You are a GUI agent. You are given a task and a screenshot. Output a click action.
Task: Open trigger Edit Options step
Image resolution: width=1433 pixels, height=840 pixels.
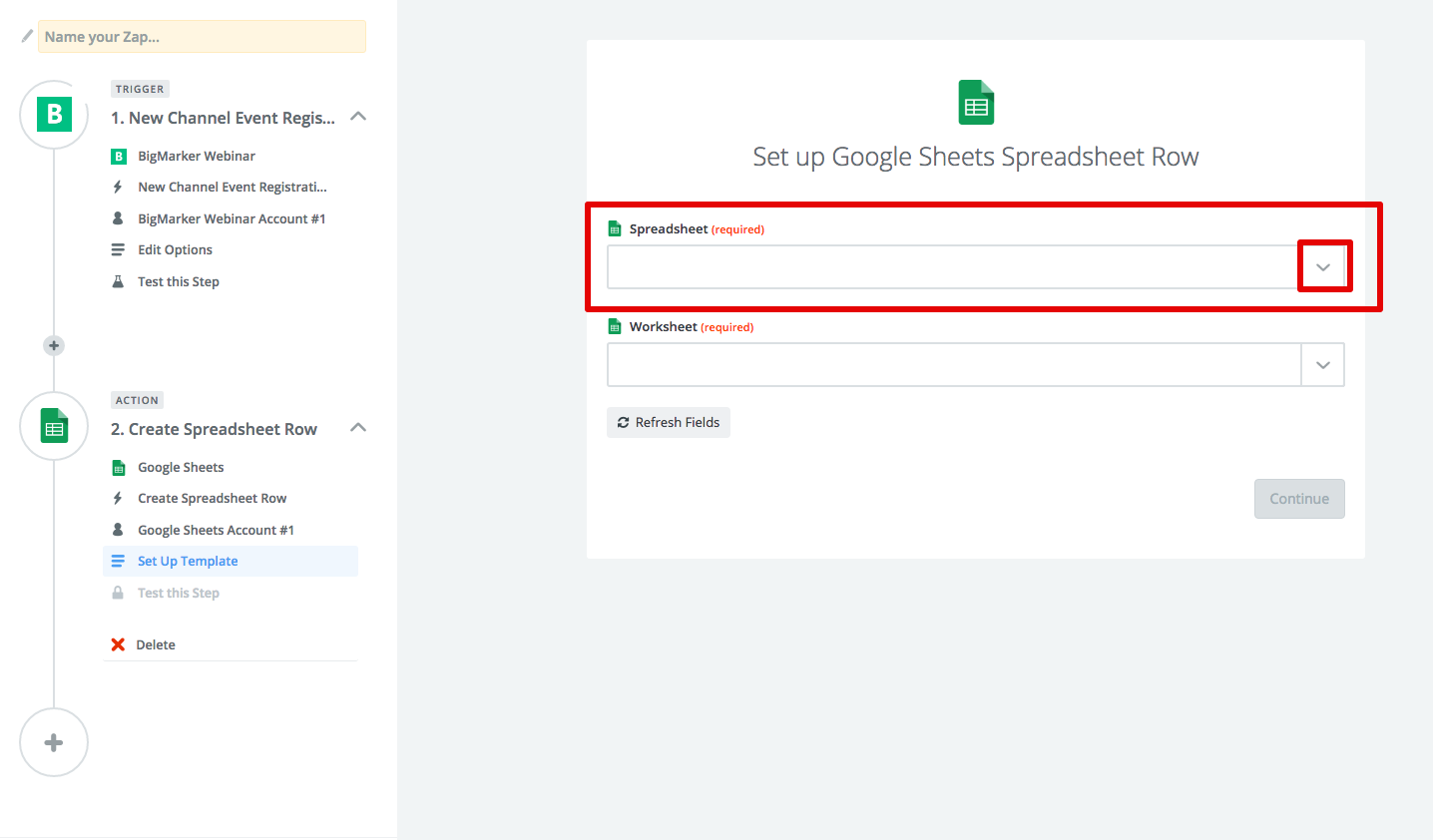click(175, 249)
